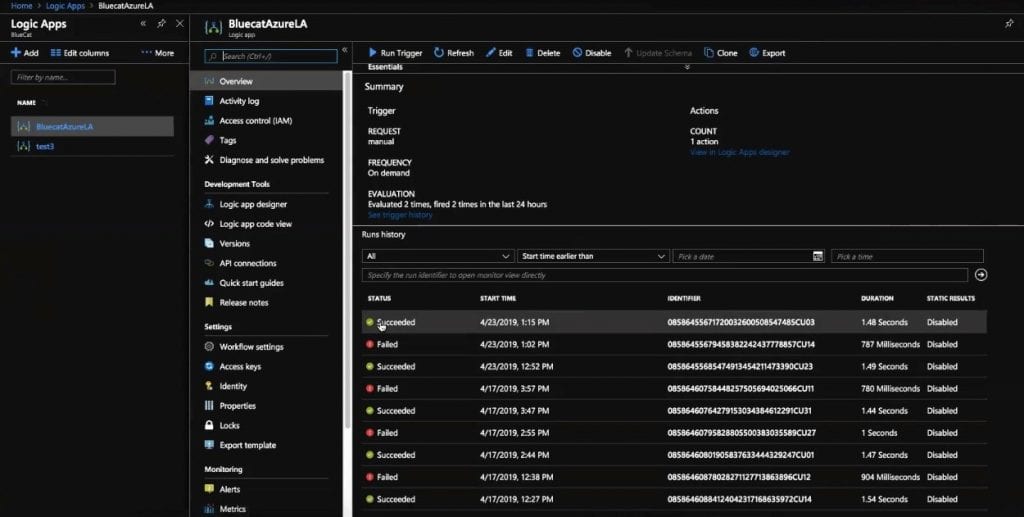Screen dimensions: 1024x517
Task: Sort runs by START TIME column header
Action: click(x=498, y=298)
